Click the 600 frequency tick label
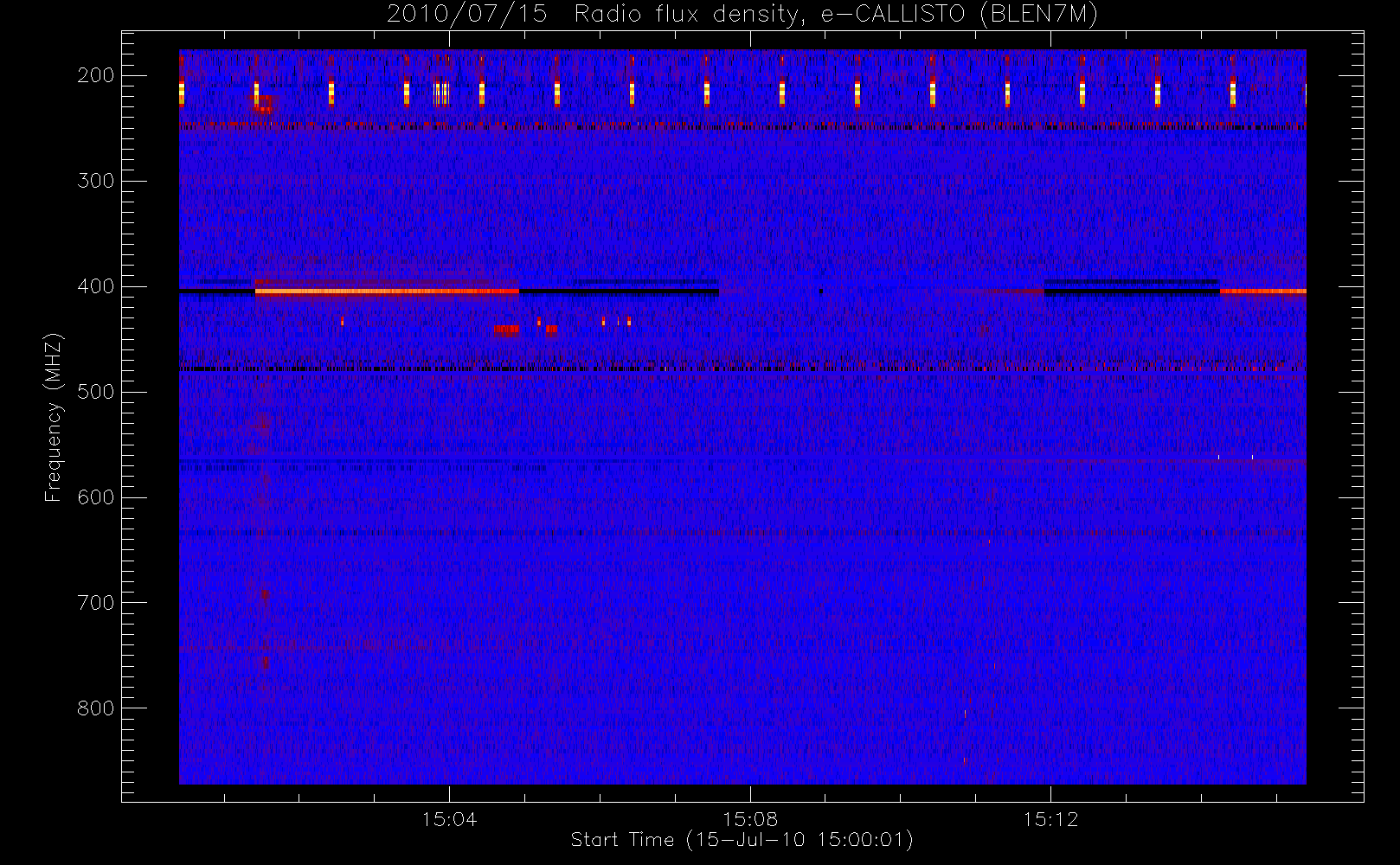Screen dimensions: 1400x865 95,497
